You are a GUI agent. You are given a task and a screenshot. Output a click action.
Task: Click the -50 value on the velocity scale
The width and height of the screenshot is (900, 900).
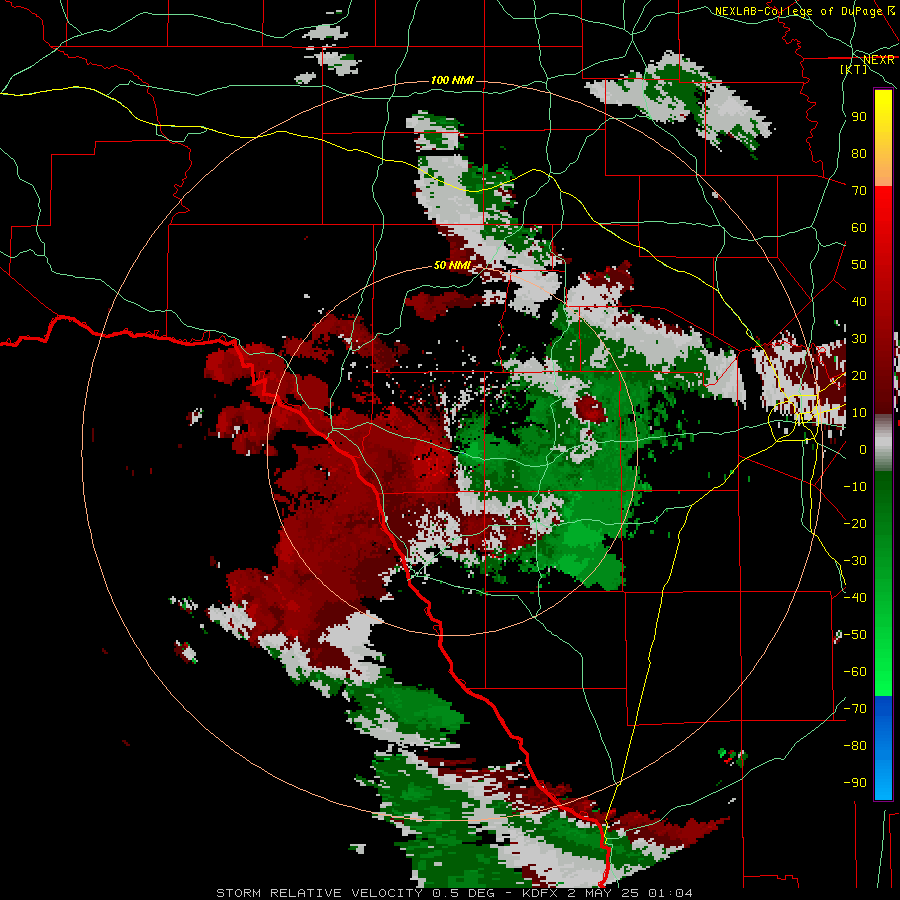[x=855, y=635]
